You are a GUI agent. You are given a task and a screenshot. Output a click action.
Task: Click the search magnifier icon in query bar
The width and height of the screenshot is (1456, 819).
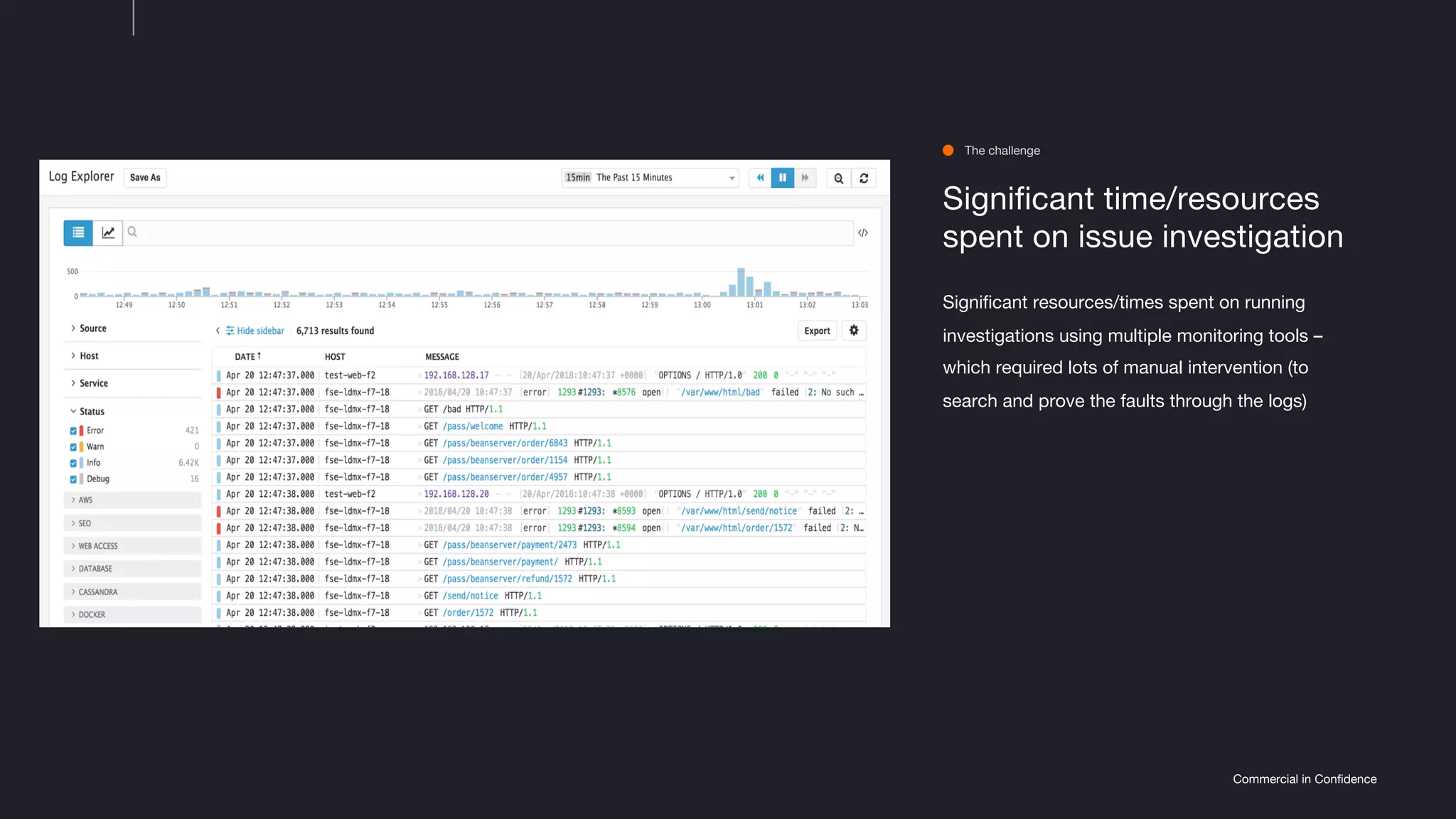(132, 232)
